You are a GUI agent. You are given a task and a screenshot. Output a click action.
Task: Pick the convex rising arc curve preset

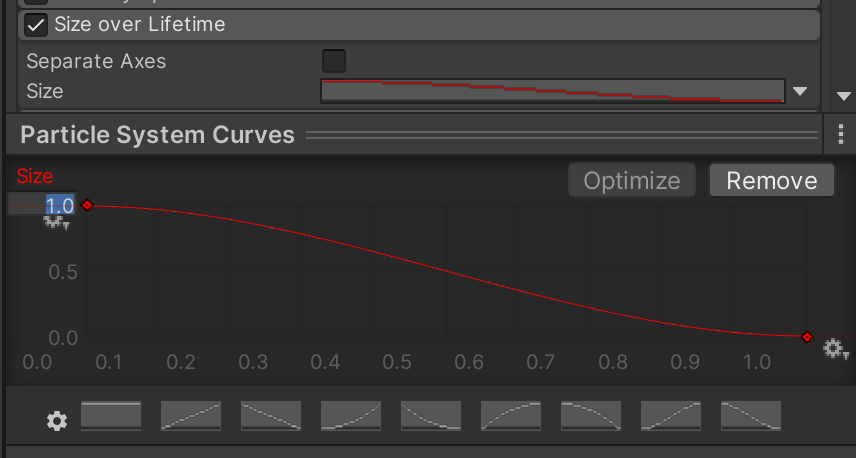pyautogui.click(x=511, y=416)
